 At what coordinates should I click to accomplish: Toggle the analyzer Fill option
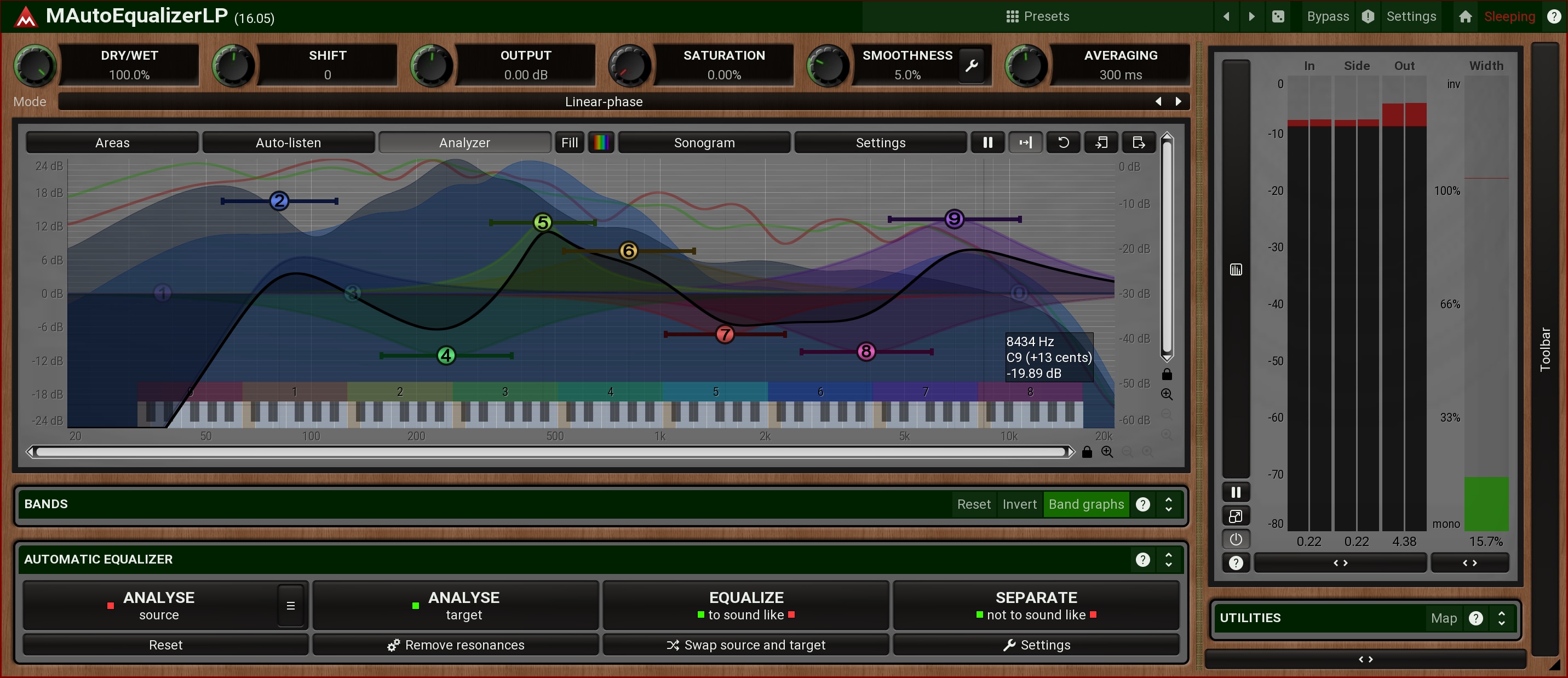[x=570, y=142]
